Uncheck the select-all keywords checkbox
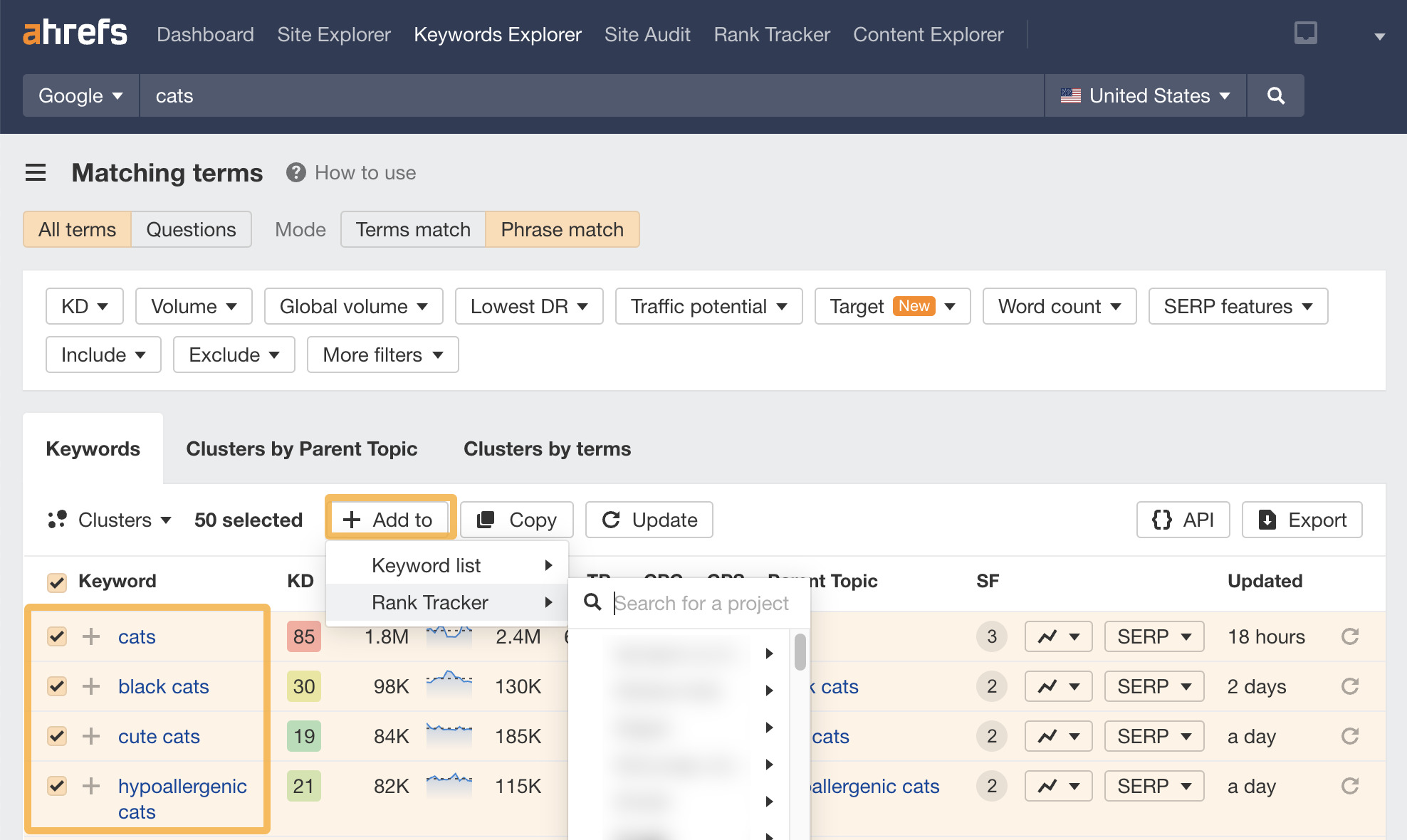 (x=56, y=581)
